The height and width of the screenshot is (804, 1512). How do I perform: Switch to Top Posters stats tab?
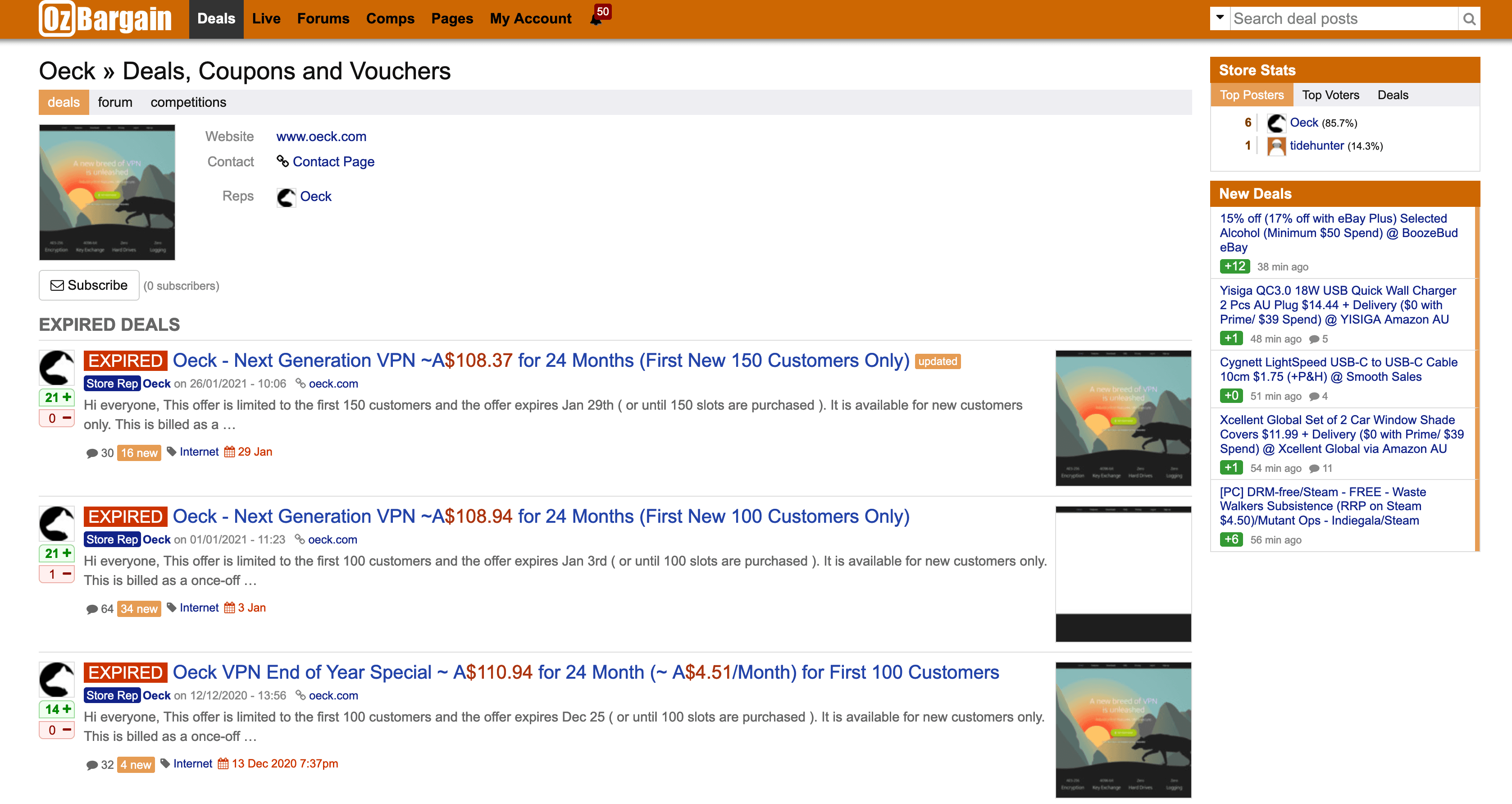(1252, 95)
